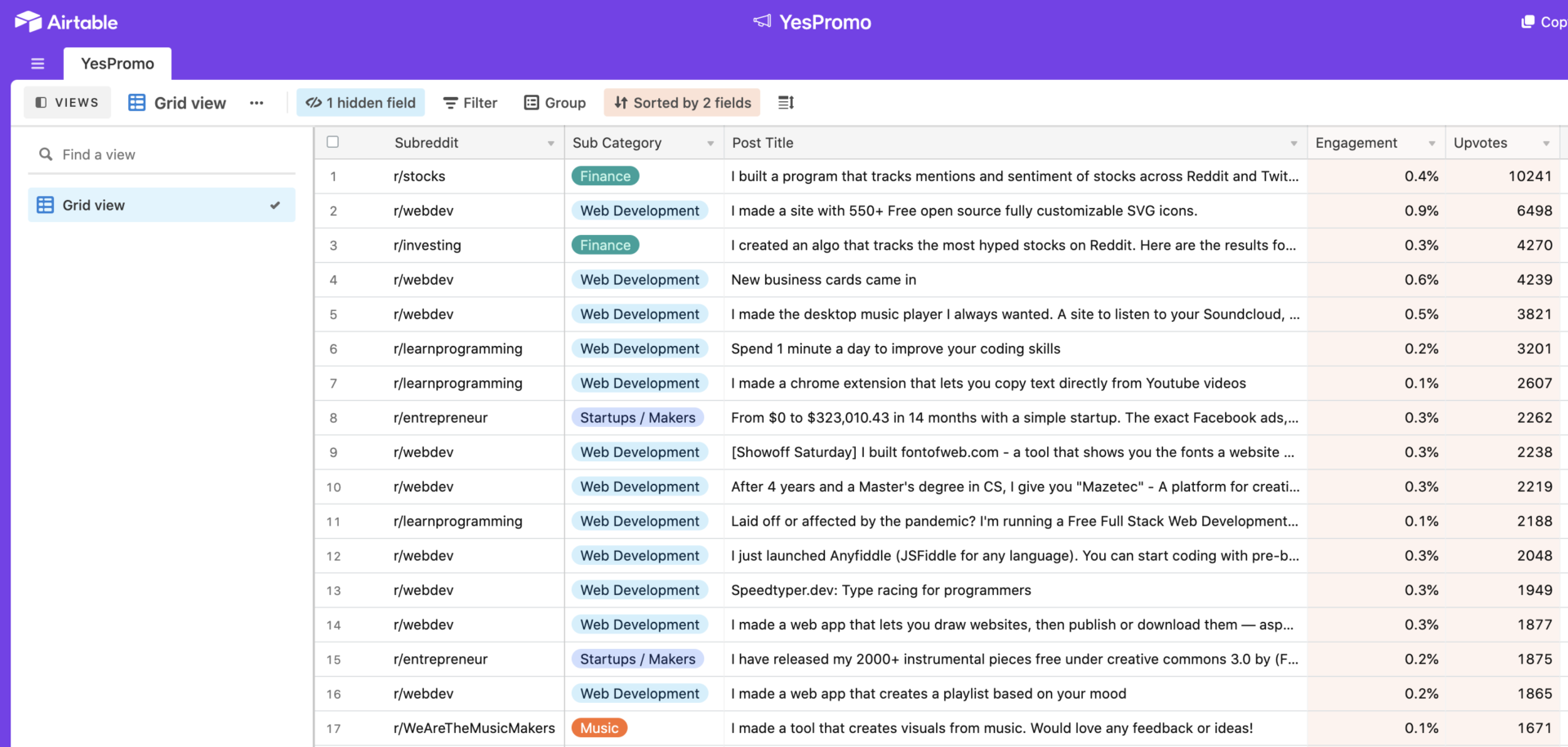Open the hamburger menu beside YesPromo tab

pos(38,63)
